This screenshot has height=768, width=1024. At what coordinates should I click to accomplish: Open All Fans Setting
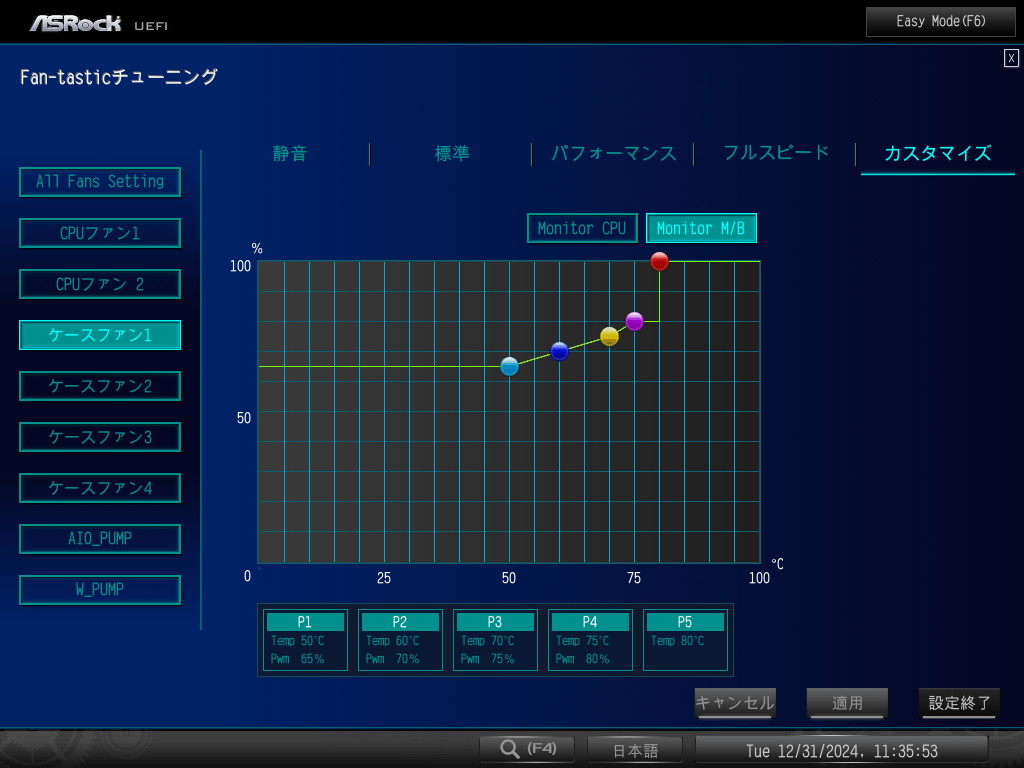(100, 182)
